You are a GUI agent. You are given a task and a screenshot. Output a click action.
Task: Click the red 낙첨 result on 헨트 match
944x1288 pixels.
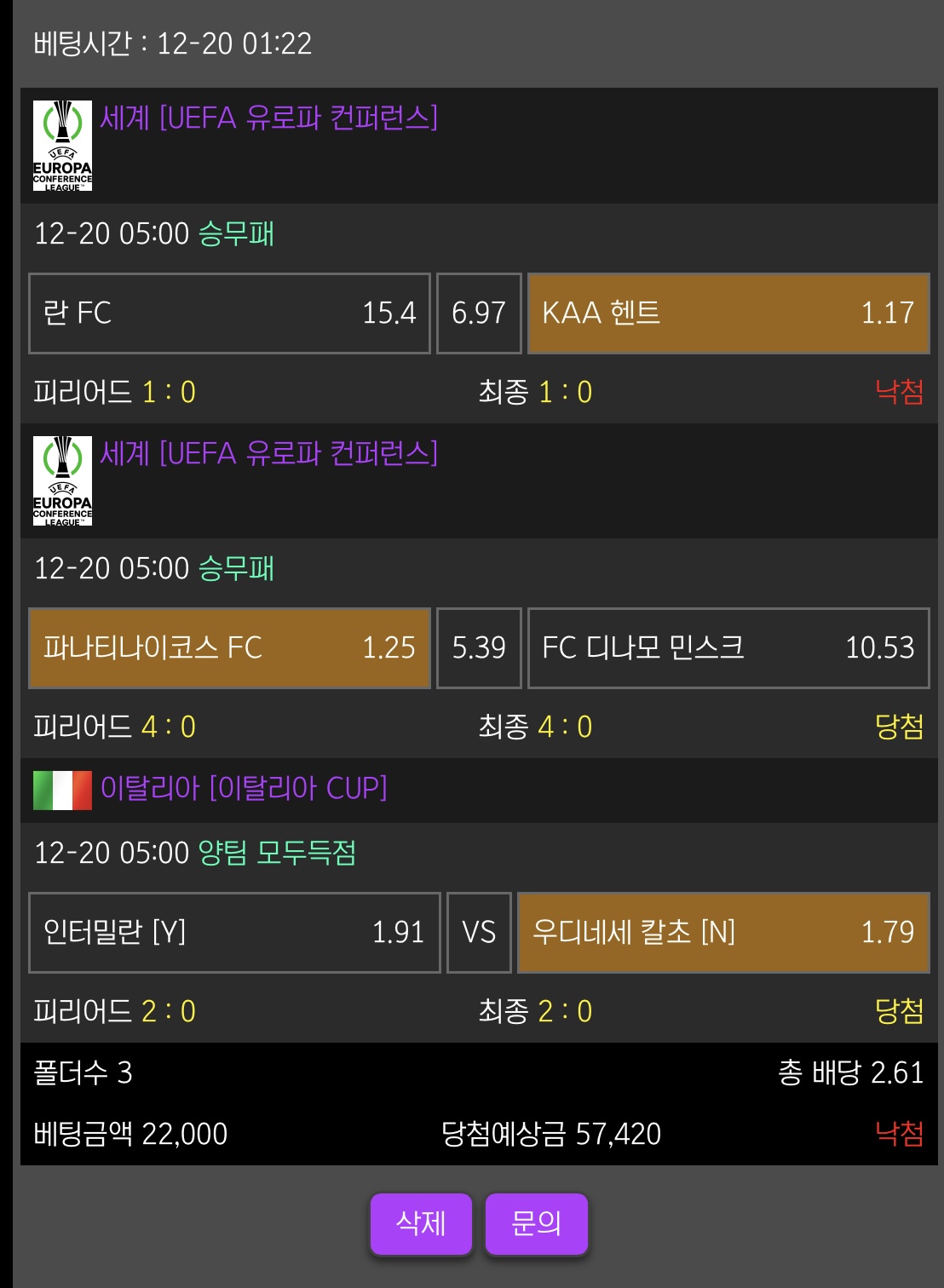(899, 392)
